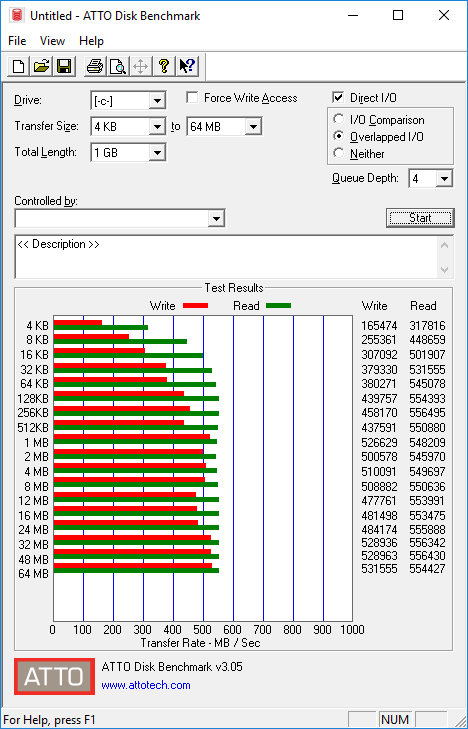Click into the Description text field

(x=227, y=257)
